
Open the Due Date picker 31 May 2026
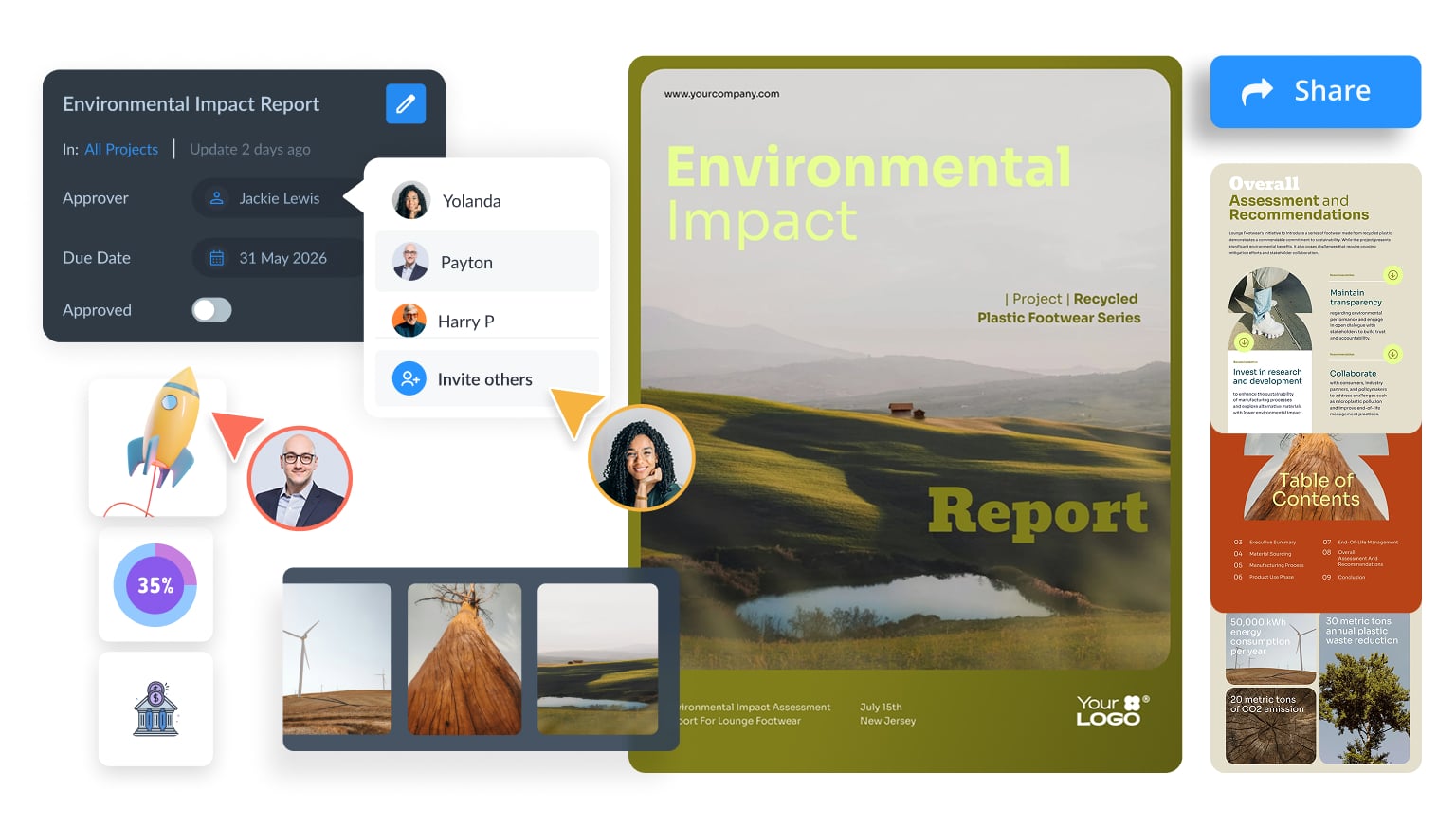click(282, 258)
